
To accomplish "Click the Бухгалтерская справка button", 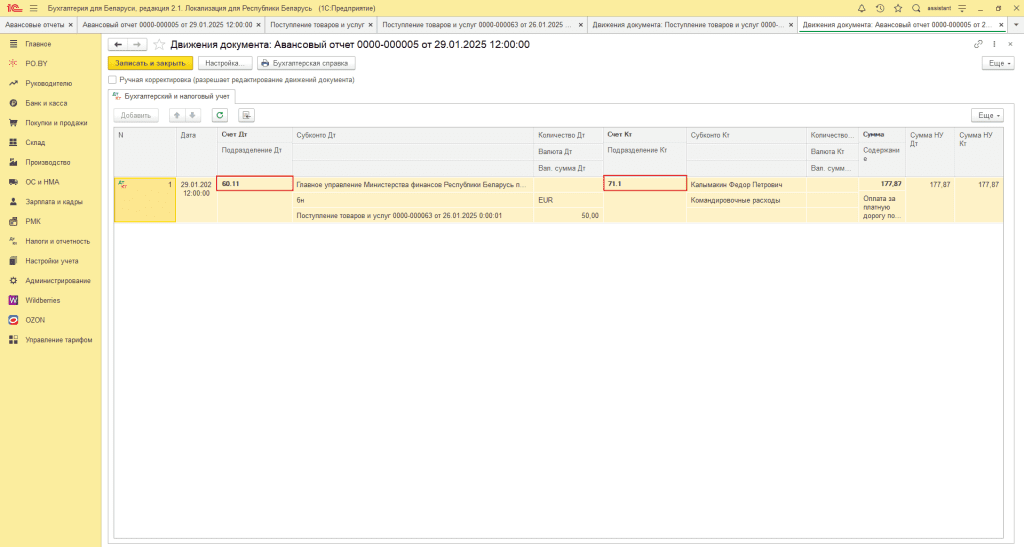I will click(x=304, y=62).
